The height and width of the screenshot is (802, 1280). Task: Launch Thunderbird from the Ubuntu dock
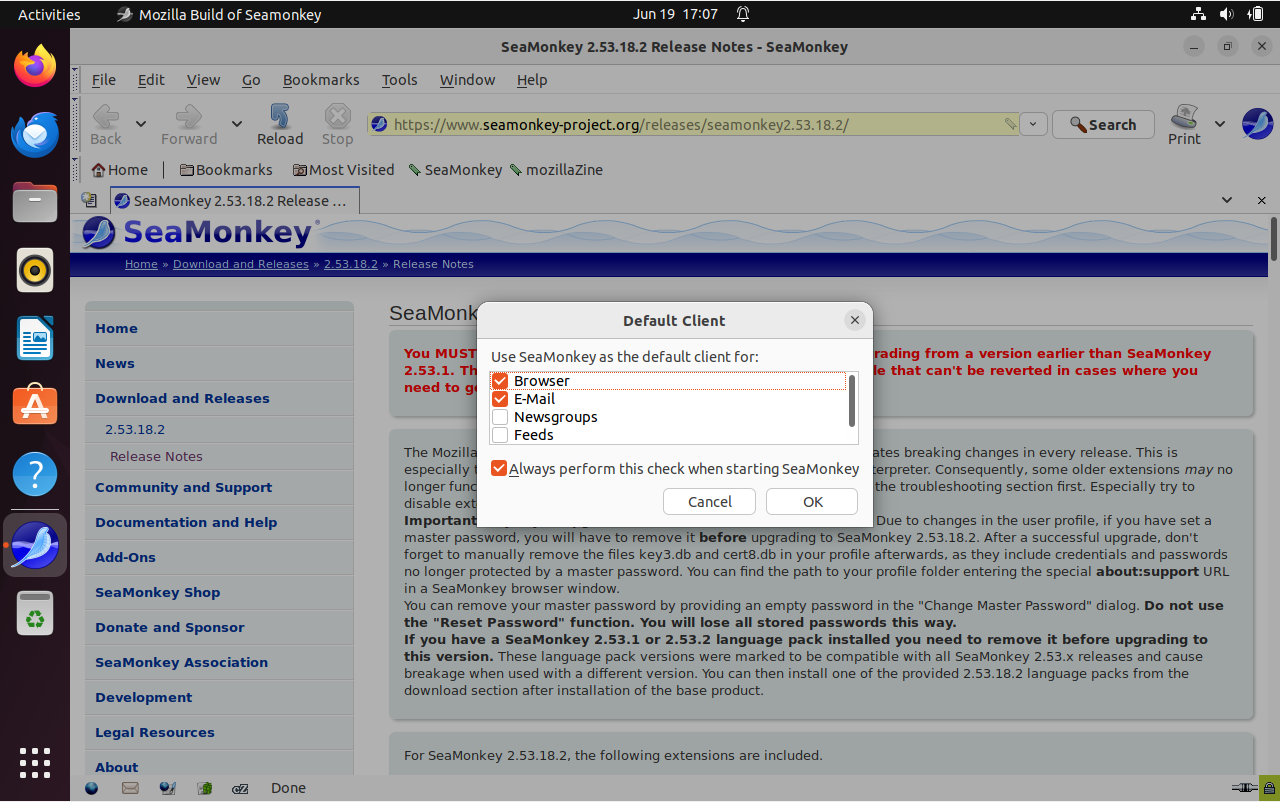click(35, 135)
